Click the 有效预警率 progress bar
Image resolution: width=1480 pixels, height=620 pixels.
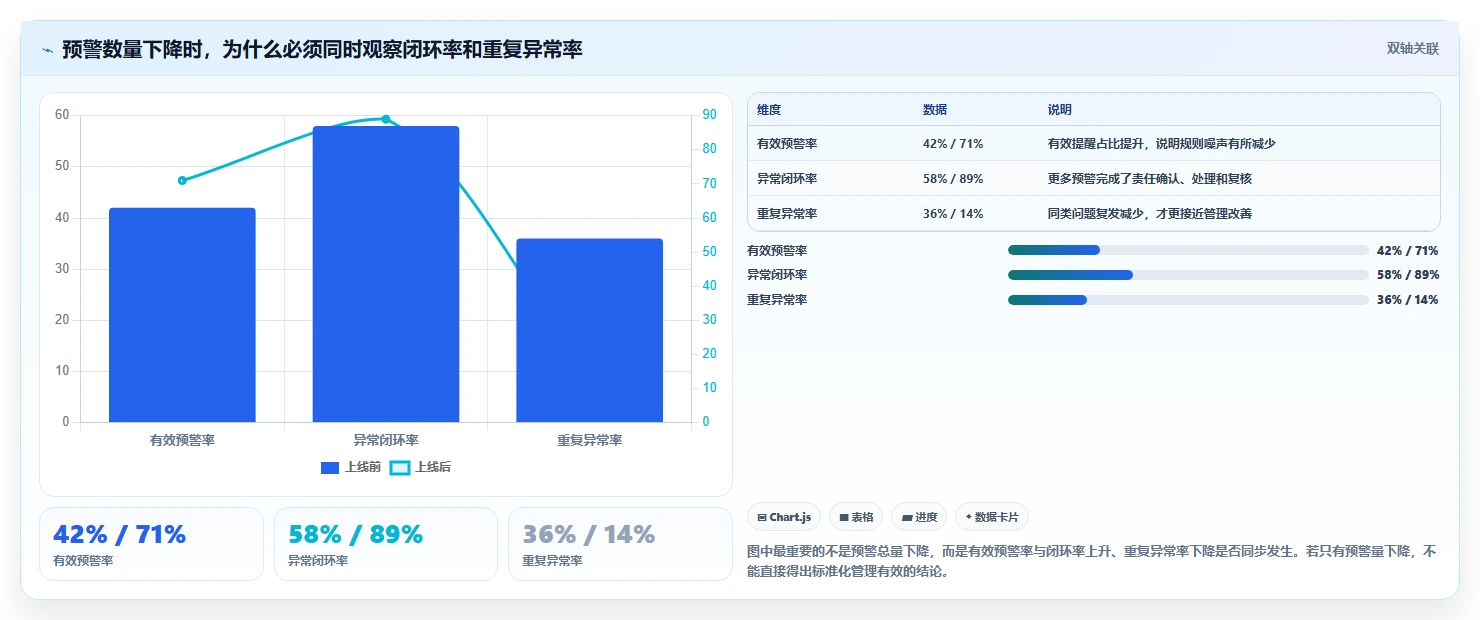[x=1188, y=250]
